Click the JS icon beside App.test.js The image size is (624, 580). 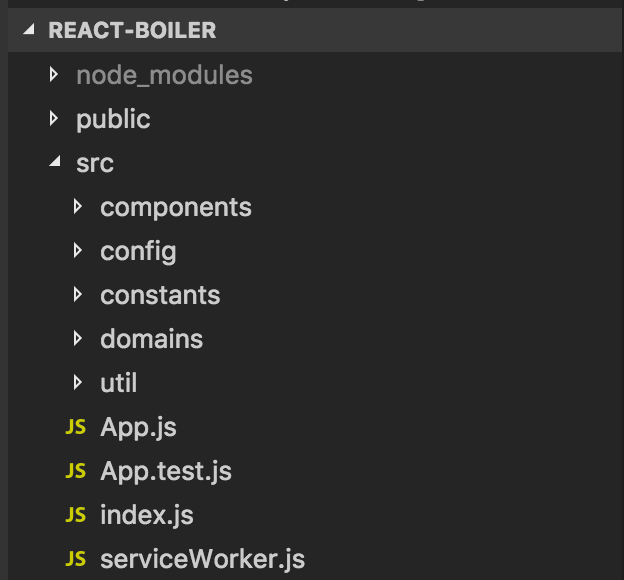(75, 472)
